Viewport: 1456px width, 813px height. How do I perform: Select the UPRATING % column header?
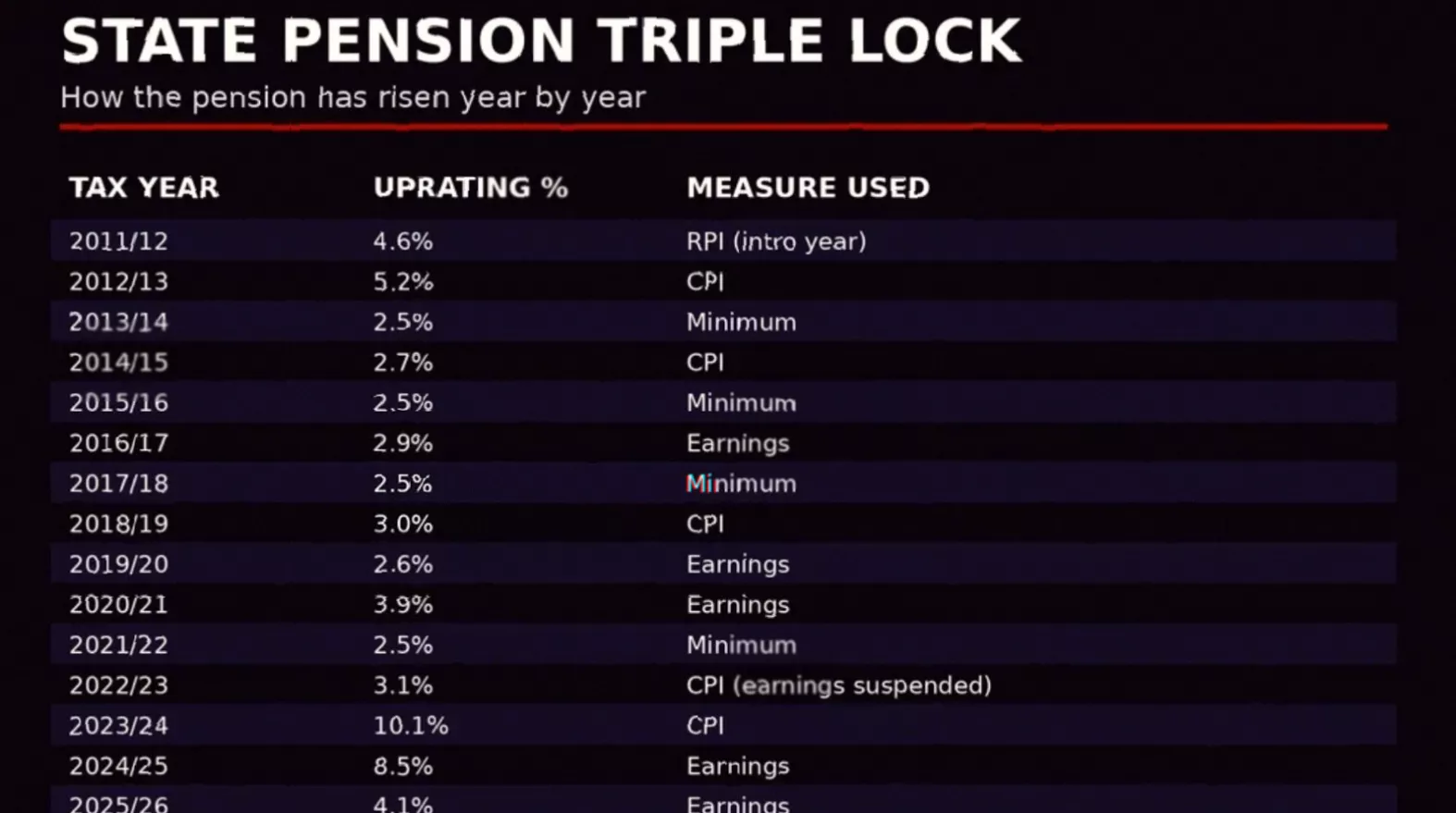click(470, 188)
